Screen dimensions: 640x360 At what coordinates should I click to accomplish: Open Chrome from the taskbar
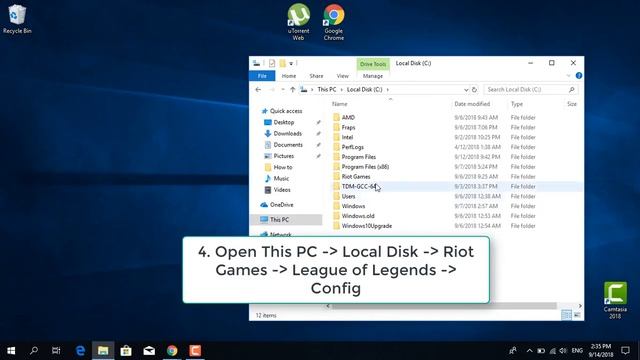click(172, 351)
